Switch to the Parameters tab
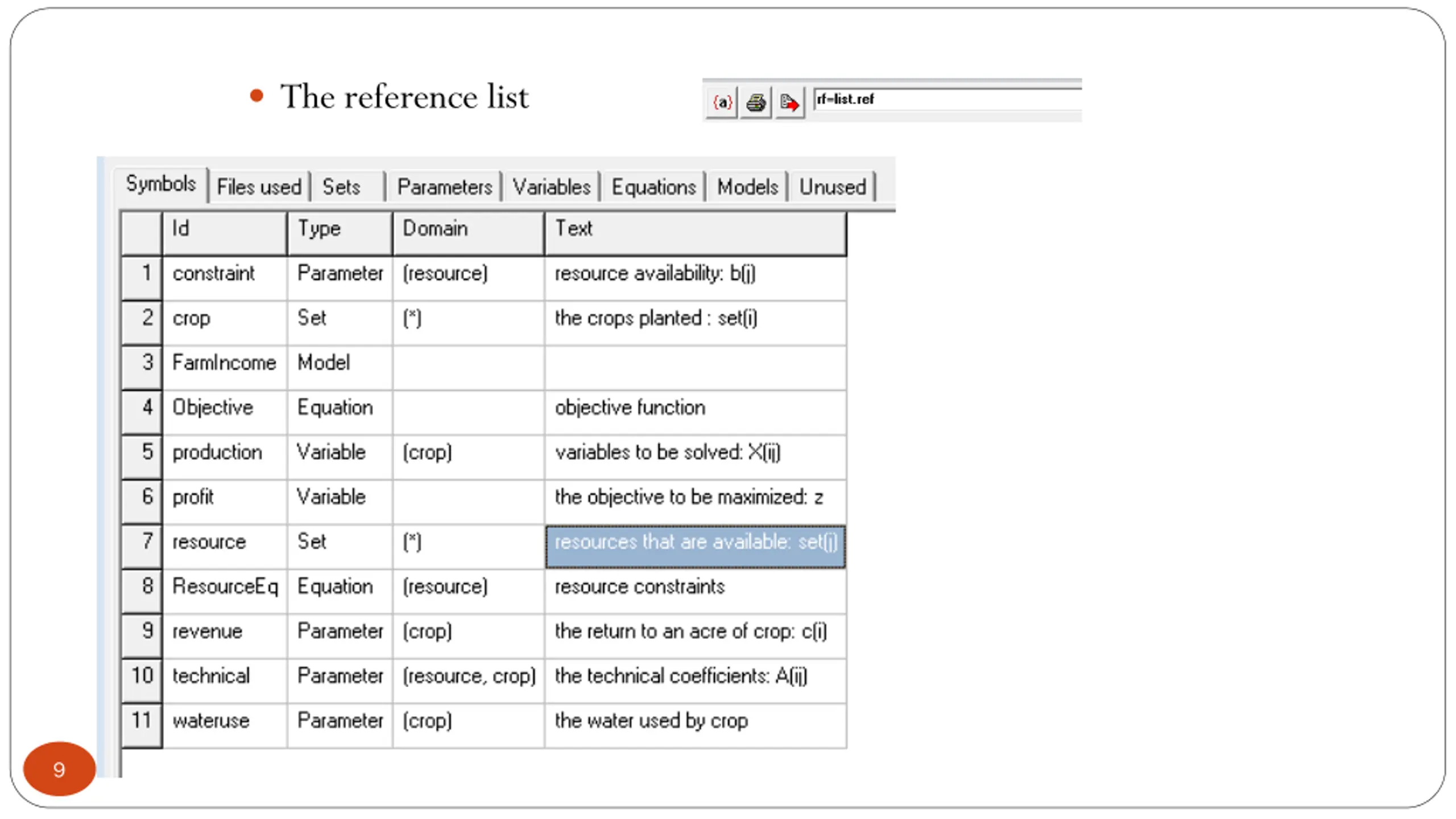This screenshot has height=819, width=1456. (x=445, y=187)
